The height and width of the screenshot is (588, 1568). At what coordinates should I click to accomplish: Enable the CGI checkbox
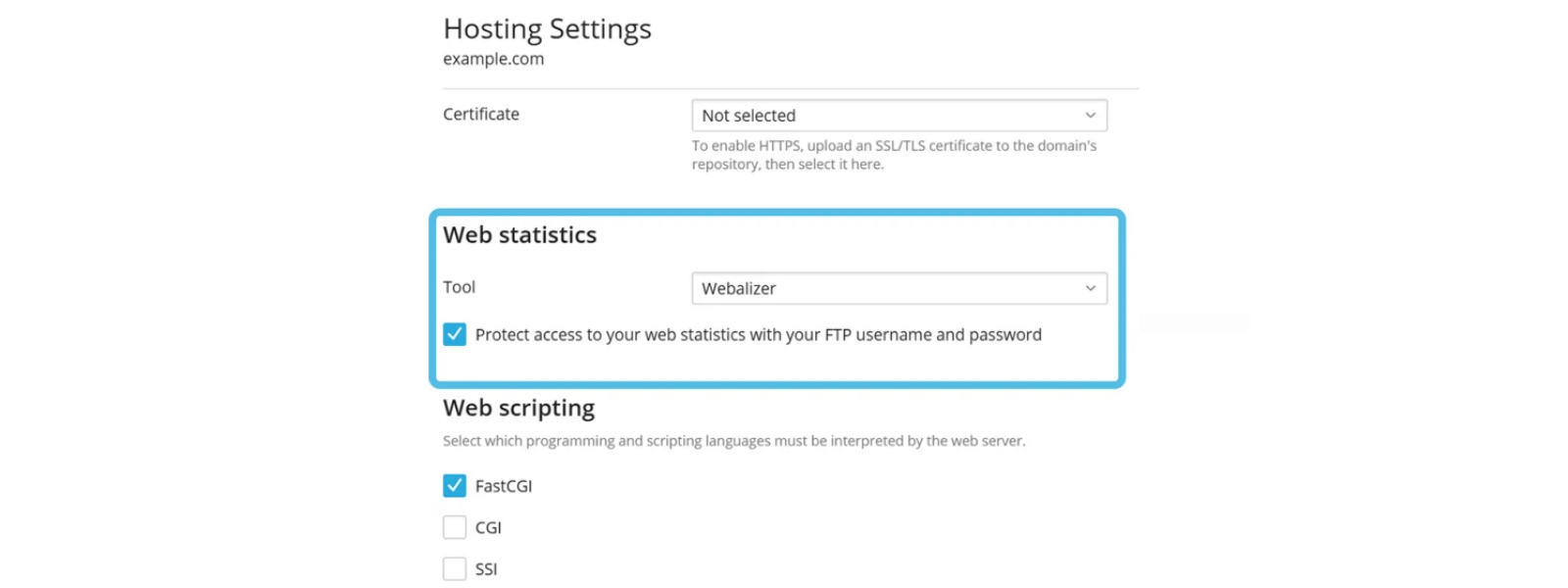tap(455, 527)
